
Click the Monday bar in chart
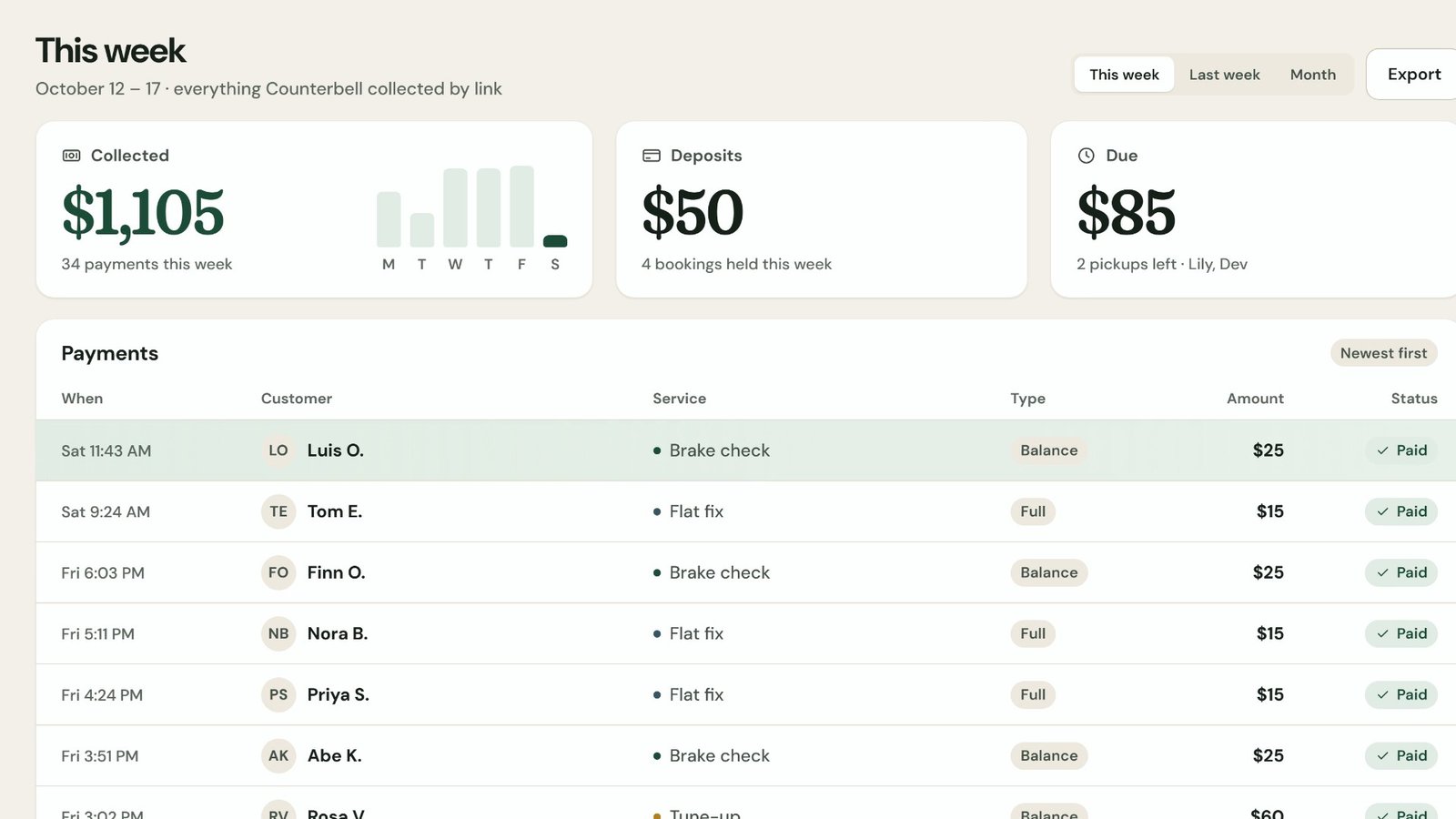click(389, 219)
